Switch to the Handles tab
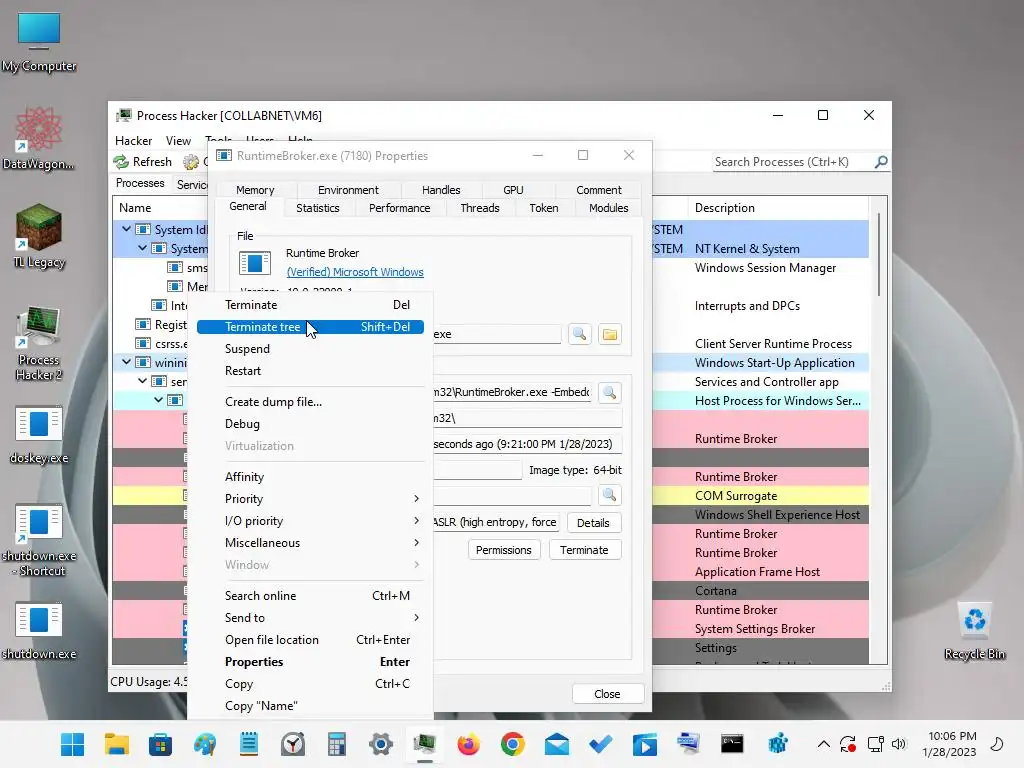Screen dimensions: 1024x768 click(x=441, y=189)
